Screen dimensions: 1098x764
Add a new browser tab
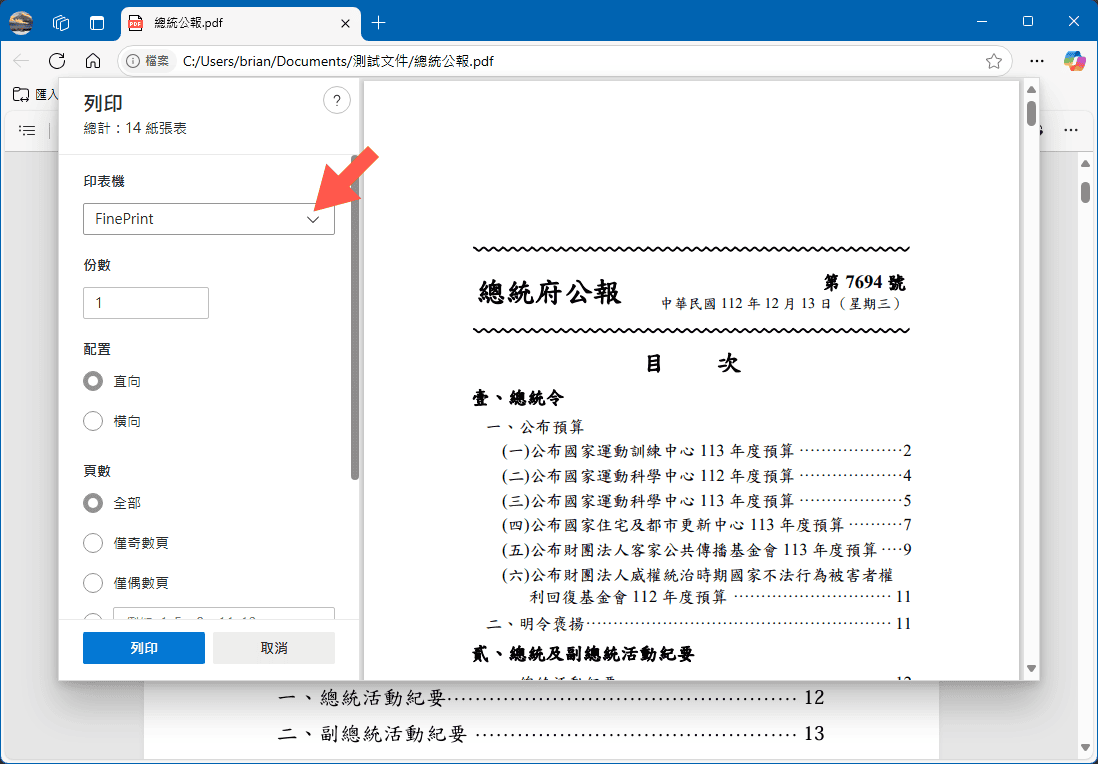[x=378, y=22]
